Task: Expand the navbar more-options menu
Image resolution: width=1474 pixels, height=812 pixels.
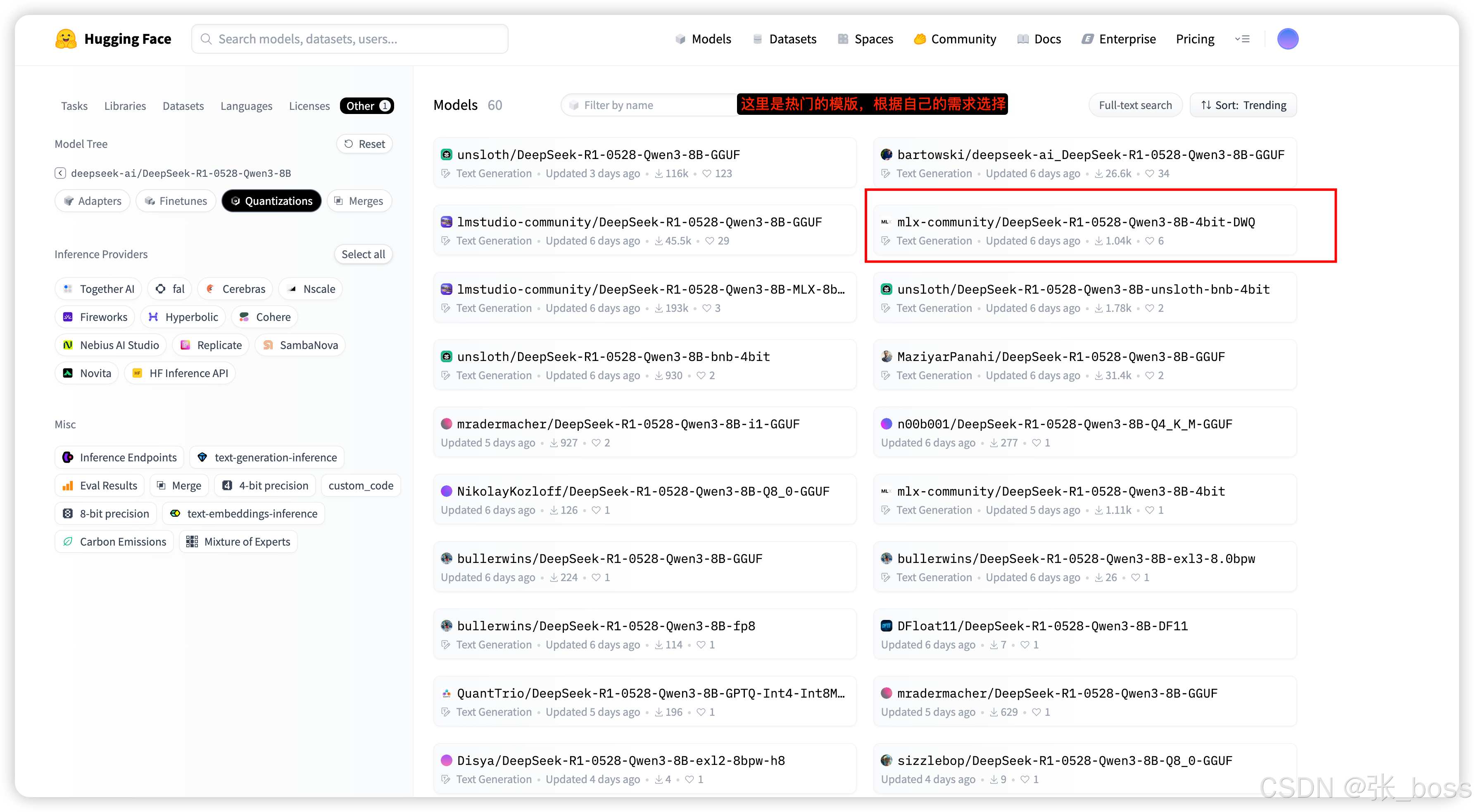Action: (1242, 39)
